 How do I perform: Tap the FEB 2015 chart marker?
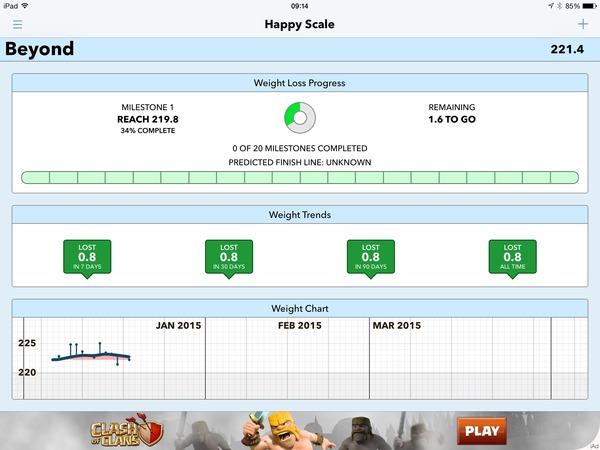point(299,326)
